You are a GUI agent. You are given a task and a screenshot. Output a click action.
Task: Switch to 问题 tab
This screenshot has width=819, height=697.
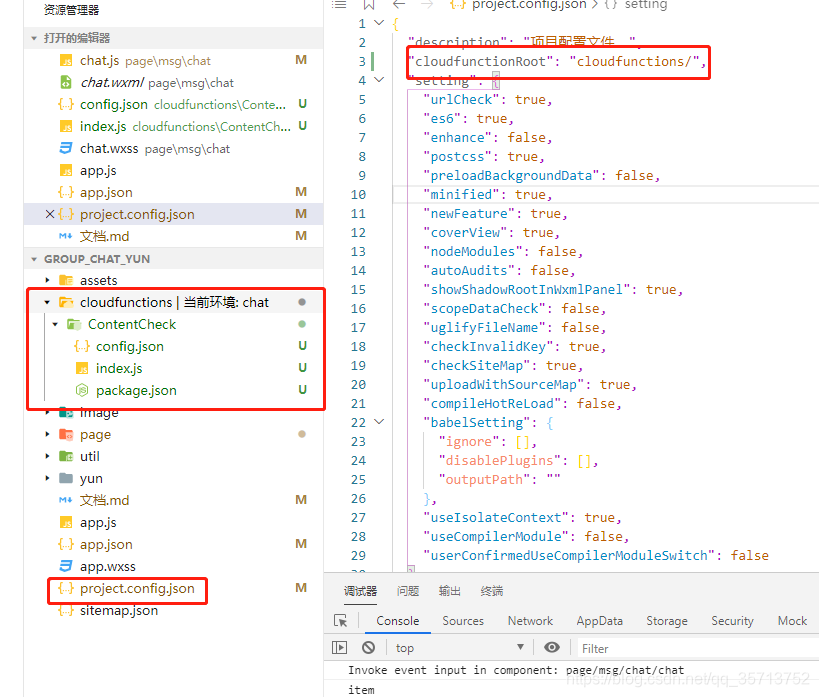pos(408,591)
